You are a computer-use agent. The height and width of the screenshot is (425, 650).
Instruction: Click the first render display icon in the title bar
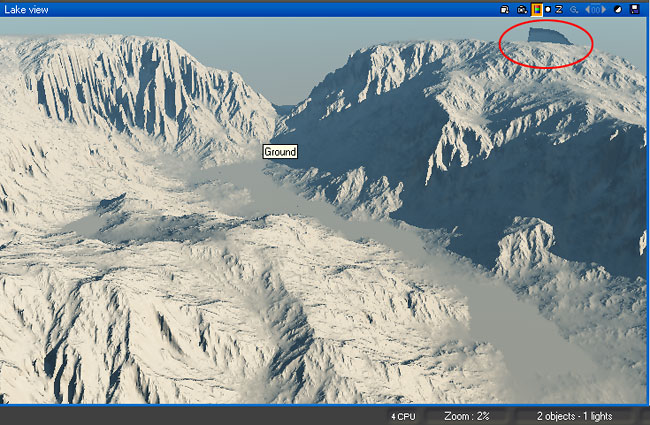(x=506, y=9)
